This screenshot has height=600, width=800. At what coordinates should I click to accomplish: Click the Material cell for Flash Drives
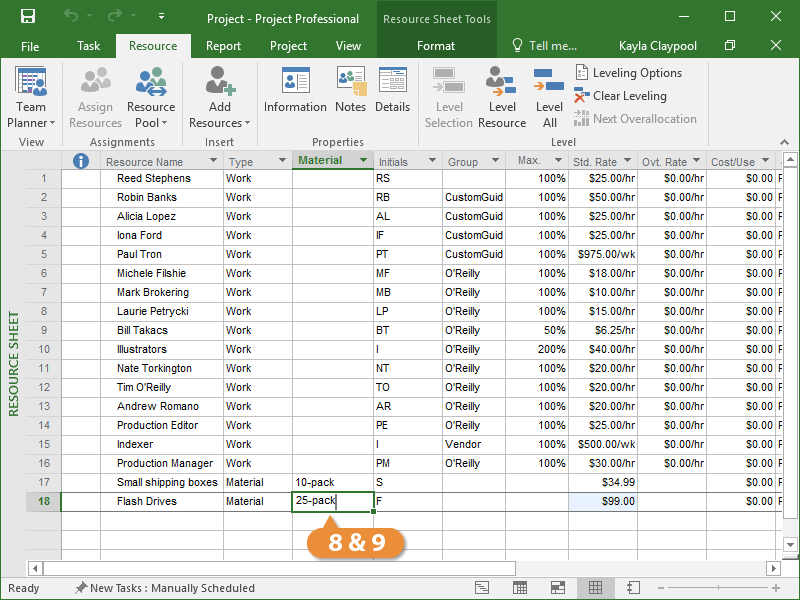click(332, 501)
